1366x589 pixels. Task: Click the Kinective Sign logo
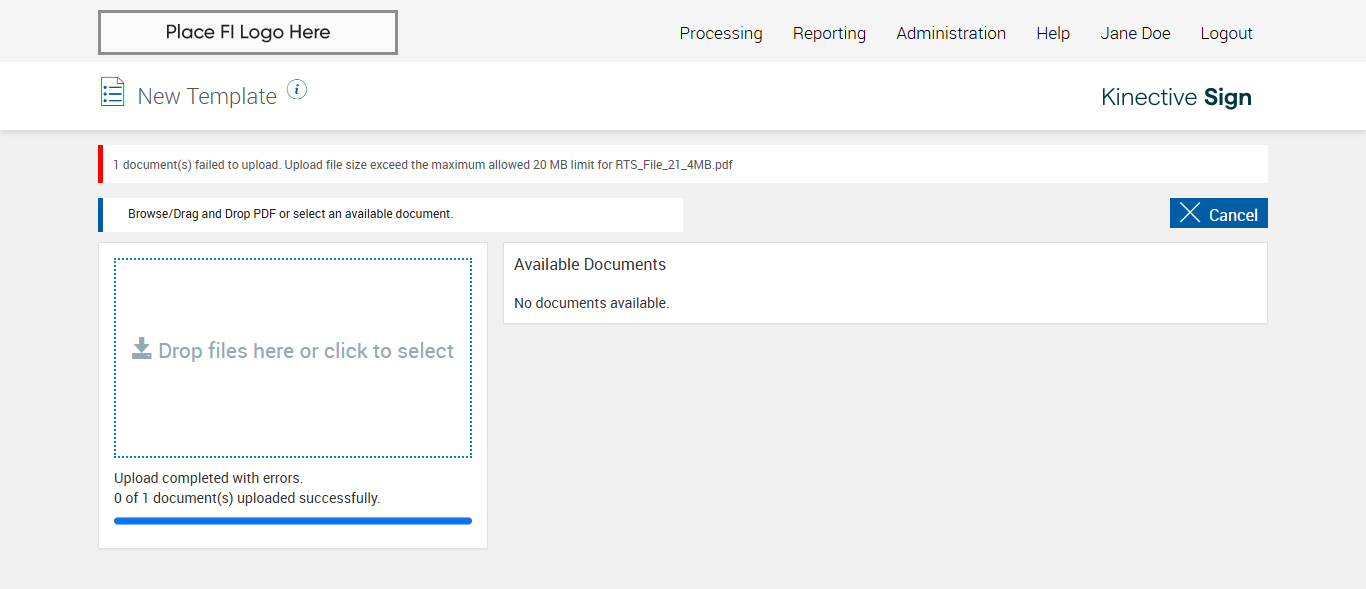pyautogui.click(x=1176, y=97)
